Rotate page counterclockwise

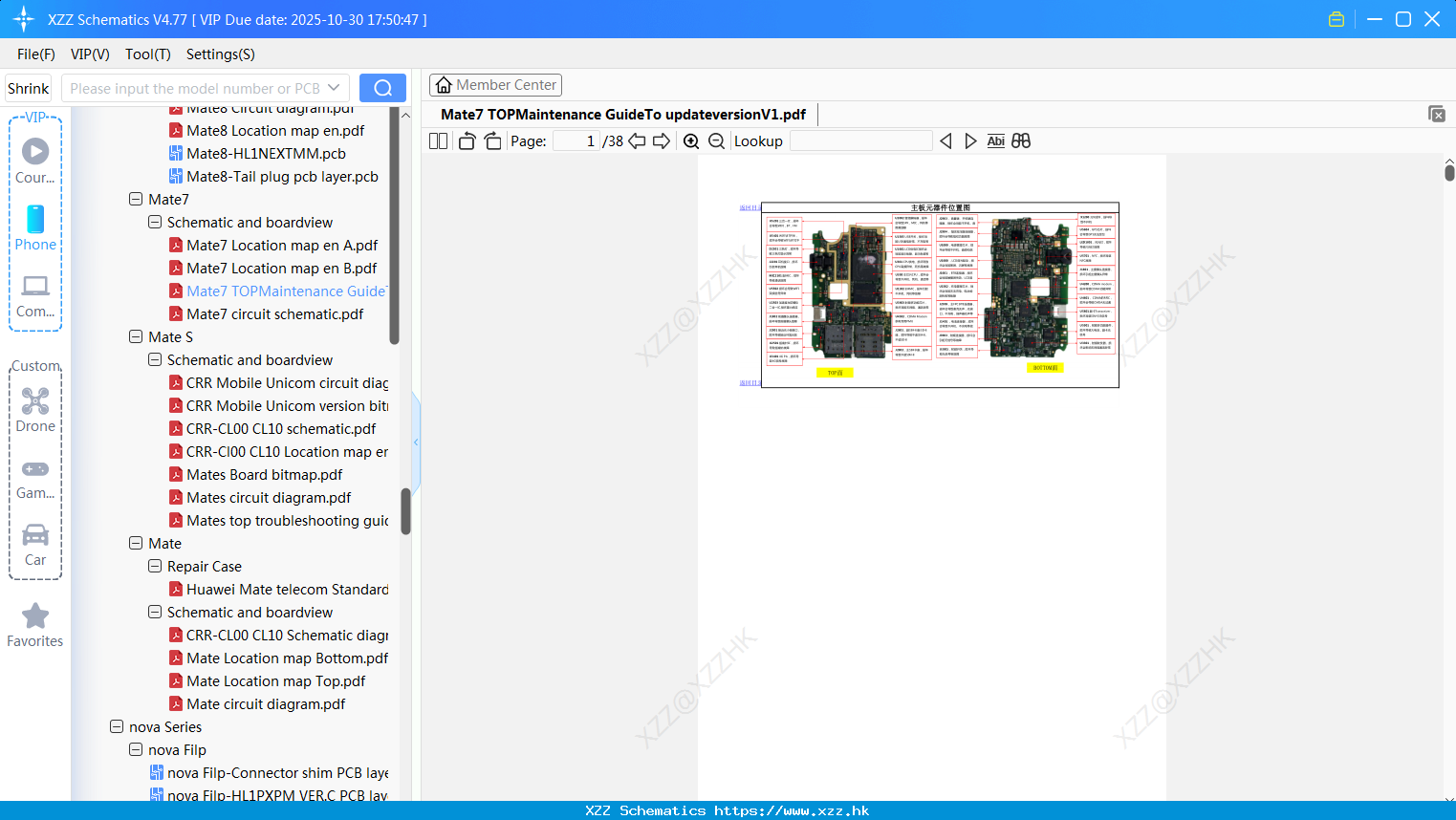coord(467,141)
